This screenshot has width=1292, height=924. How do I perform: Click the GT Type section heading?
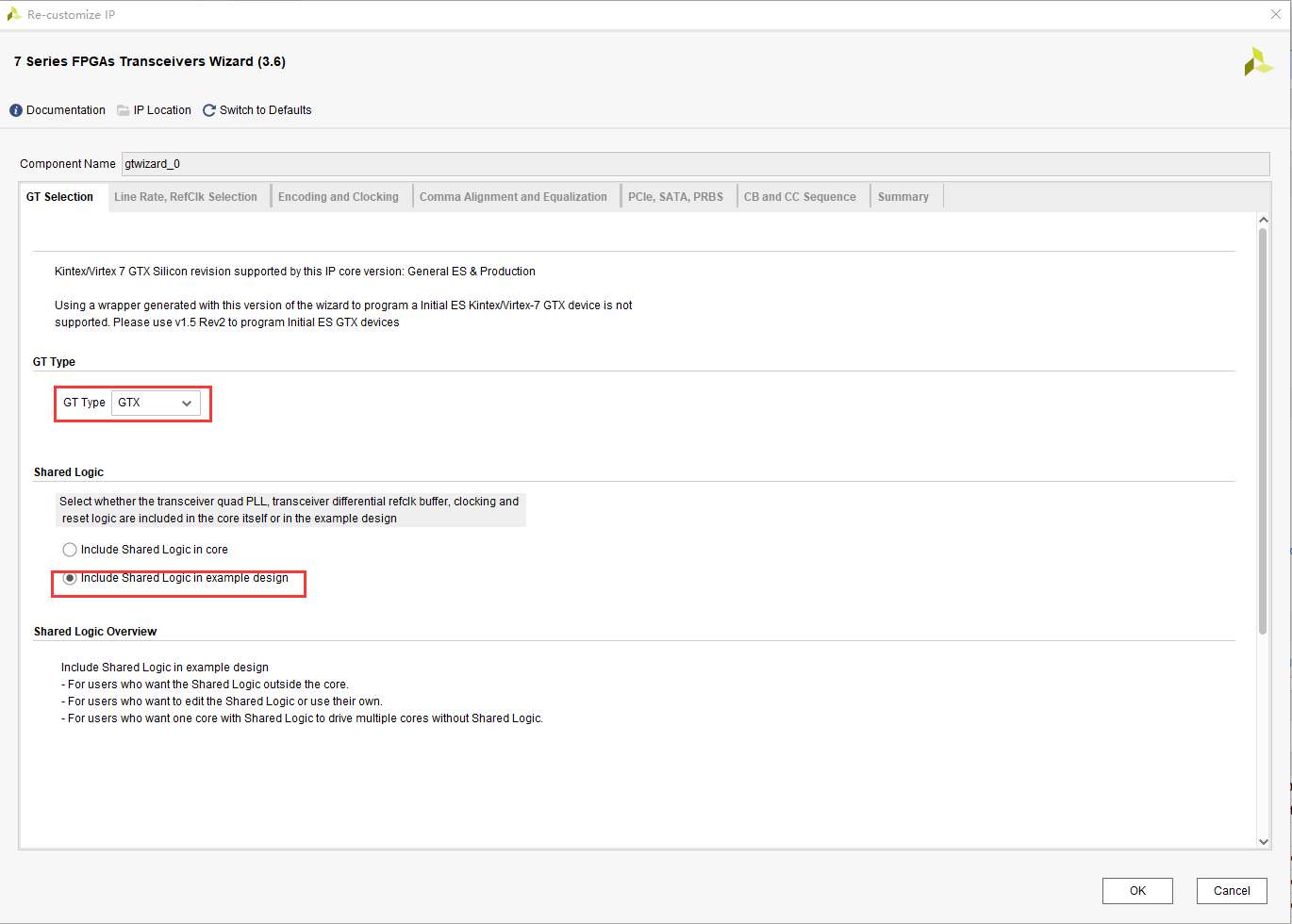[54, 362]
